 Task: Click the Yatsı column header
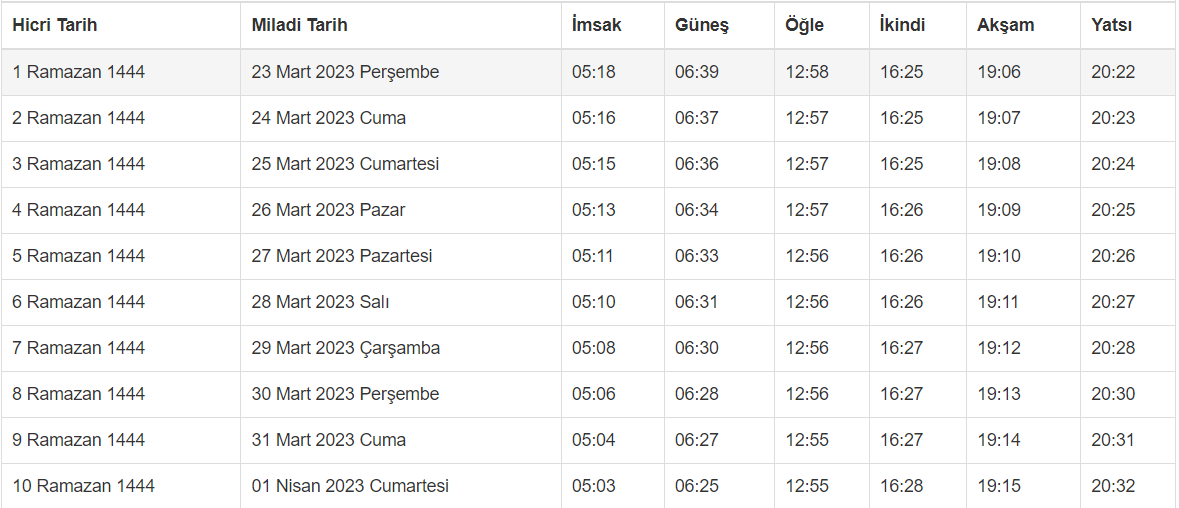1111,25
